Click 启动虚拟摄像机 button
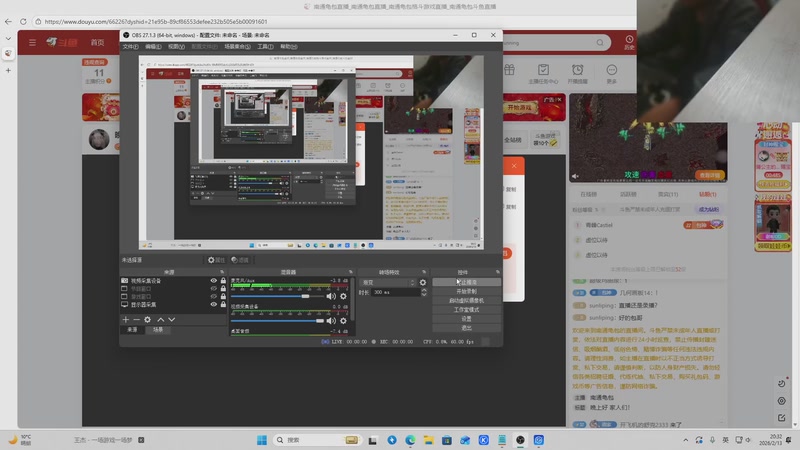This screenshot has width=800, height=450. [x=466, y=301]
